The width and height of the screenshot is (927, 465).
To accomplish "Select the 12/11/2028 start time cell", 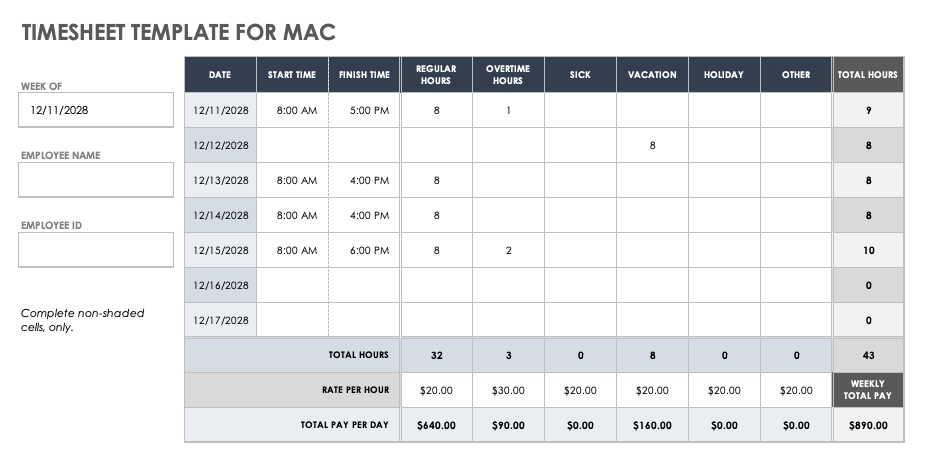I will tap(293, 111).
